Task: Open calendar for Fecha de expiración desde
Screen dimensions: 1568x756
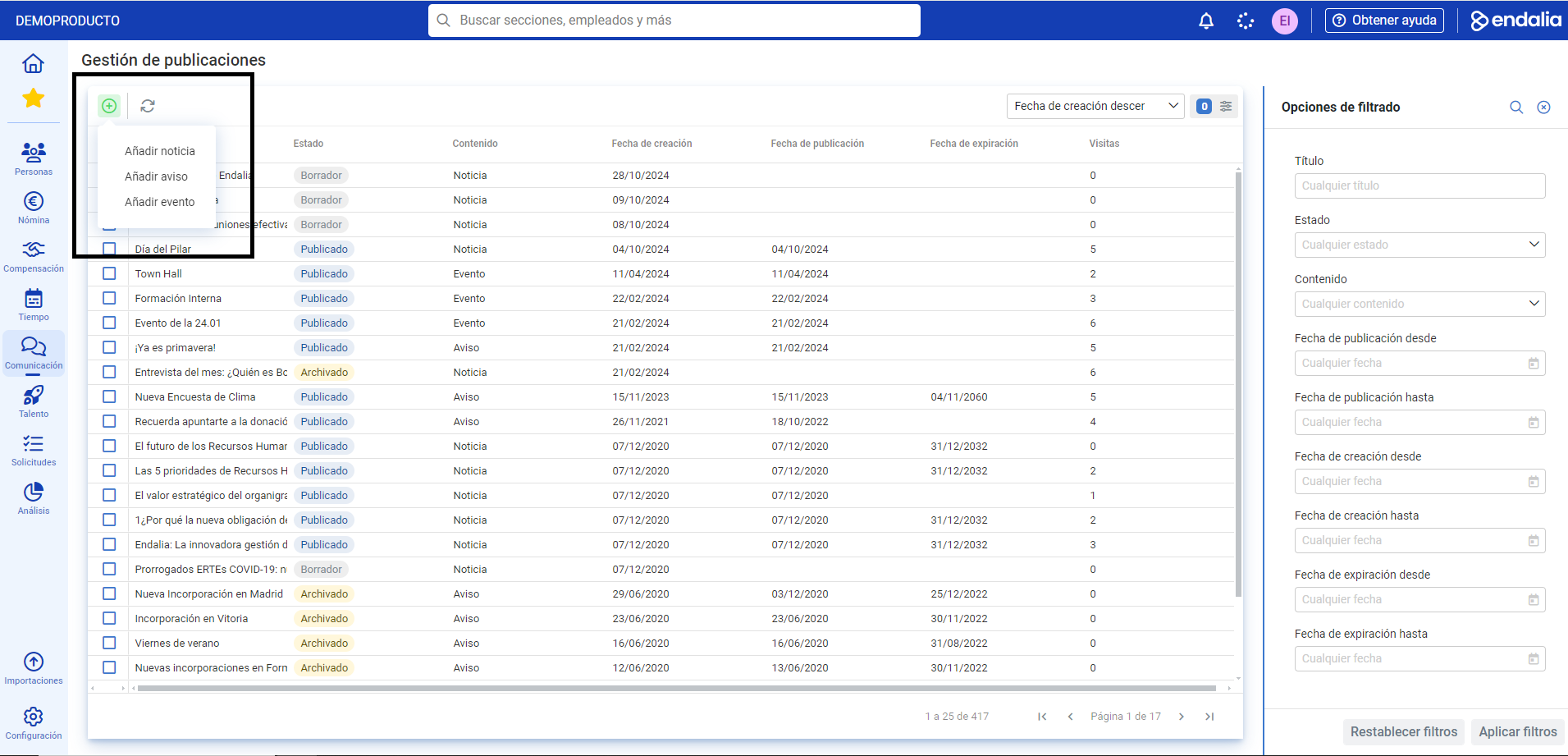Action: (x=1534, y=599)
